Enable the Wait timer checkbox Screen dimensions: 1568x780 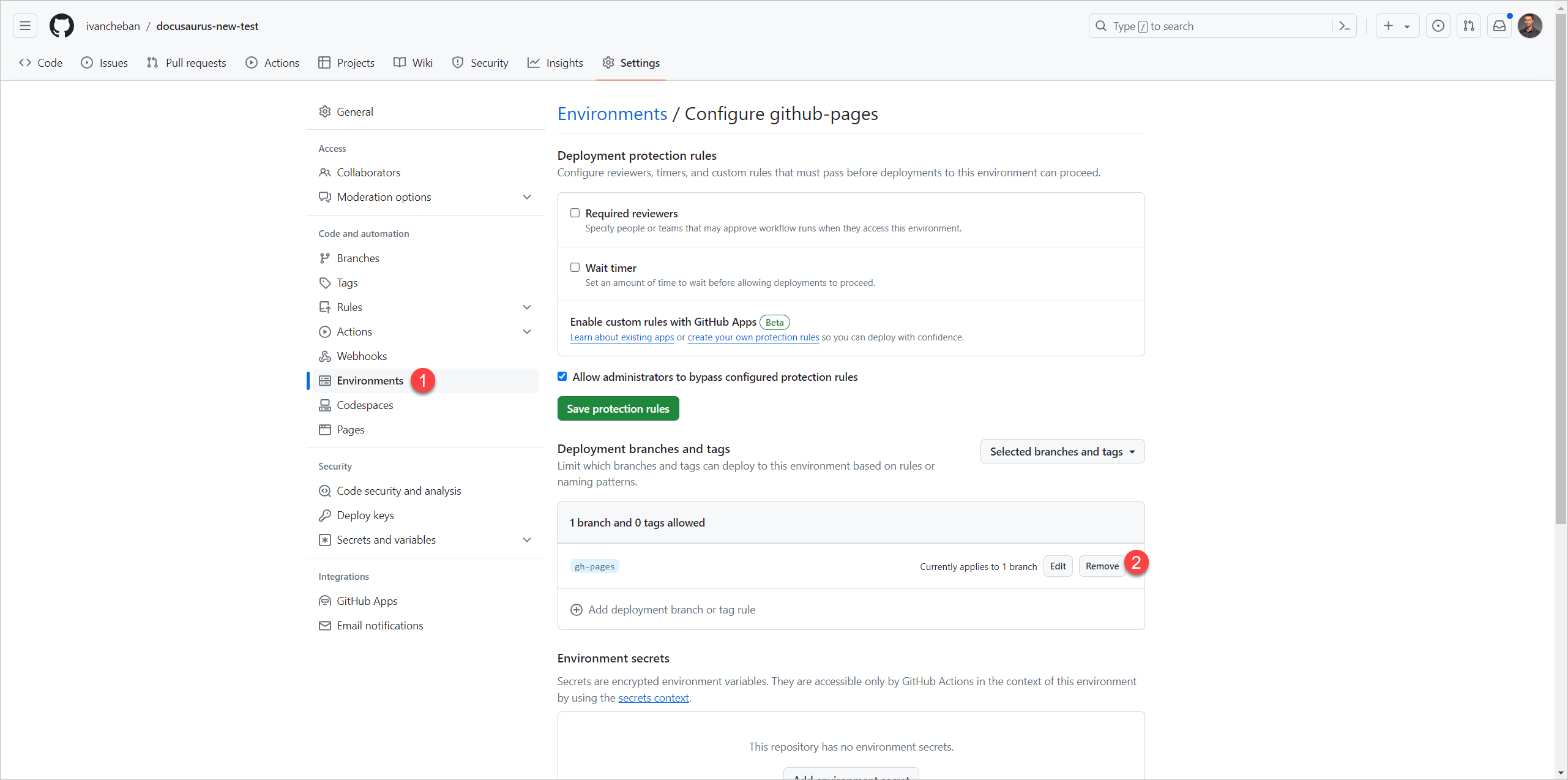click(575, 267)
